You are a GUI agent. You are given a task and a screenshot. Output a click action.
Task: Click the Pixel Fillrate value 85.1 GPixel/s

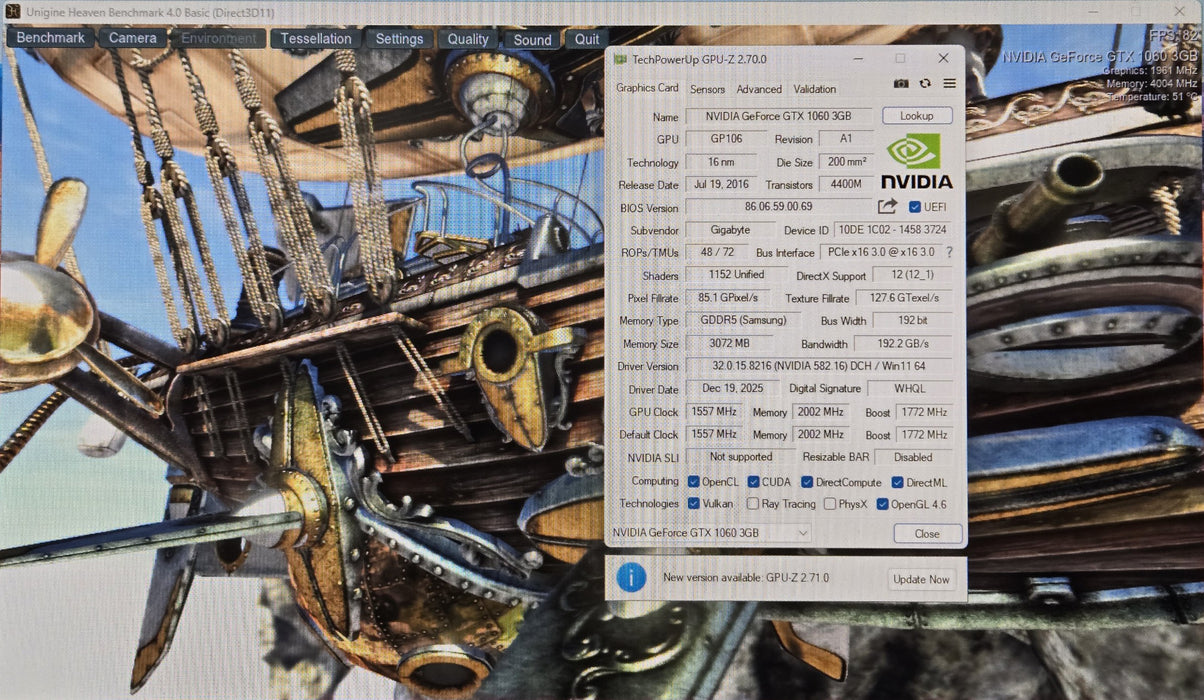coord(727,298)
